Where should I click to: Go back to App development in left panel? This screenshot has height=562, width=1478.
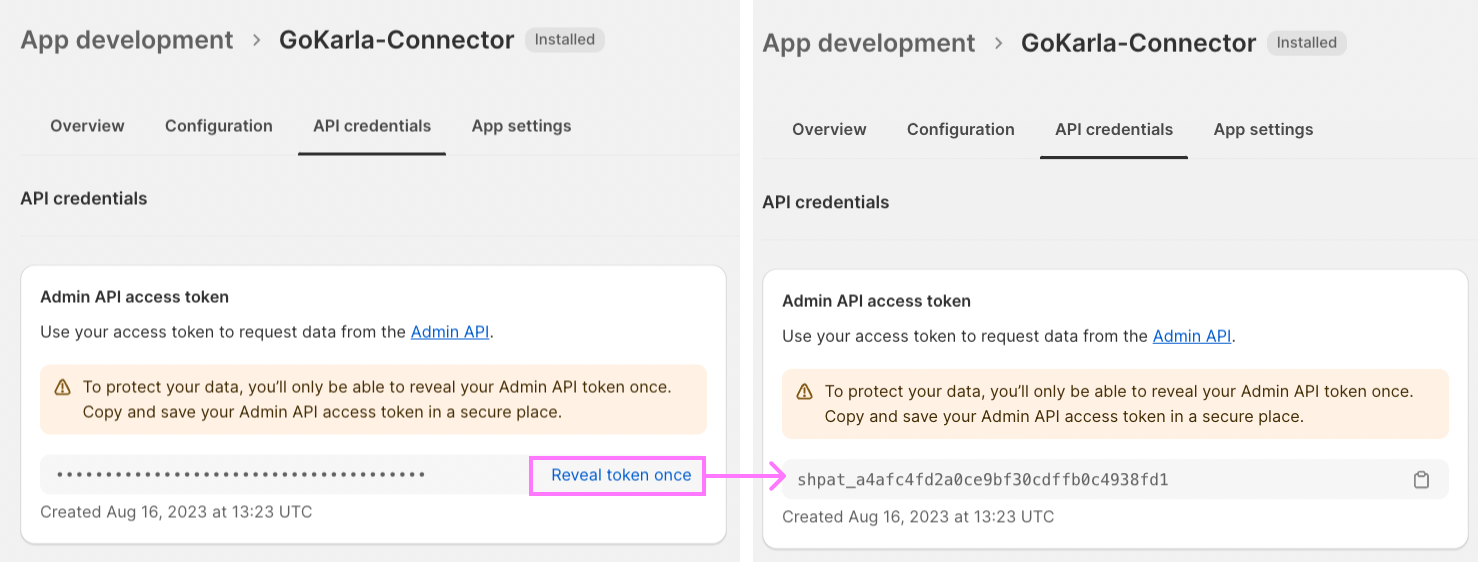126,40
